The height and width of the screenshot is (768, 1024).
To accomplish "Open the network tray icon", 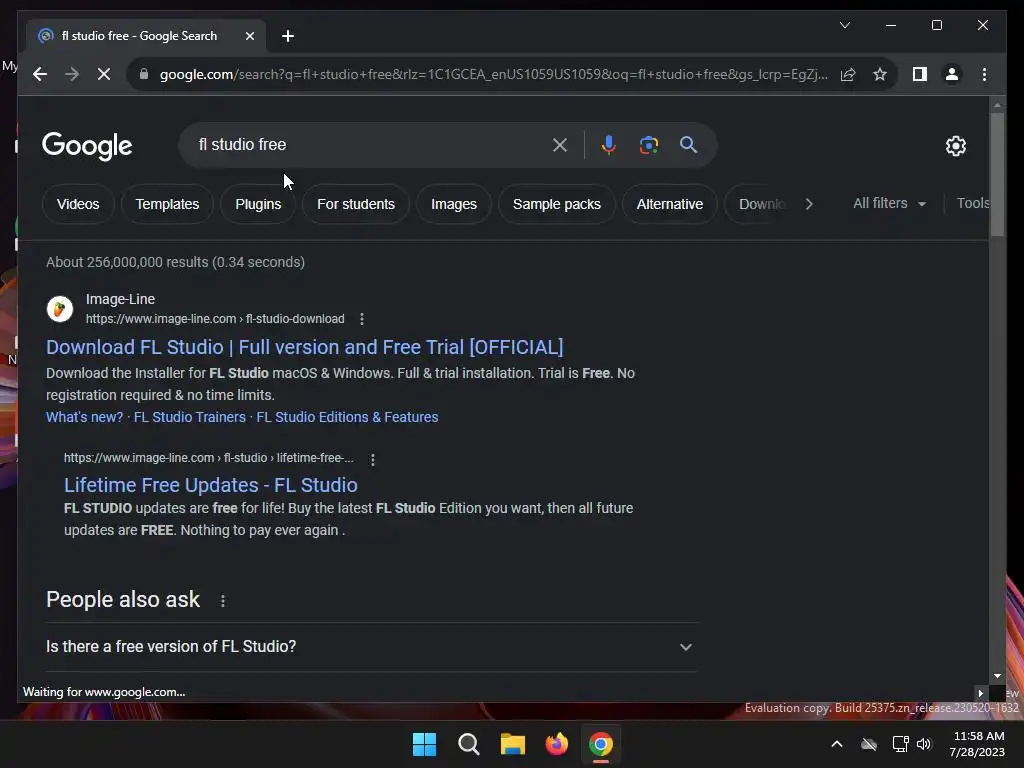I will click(x=900, y=744).
